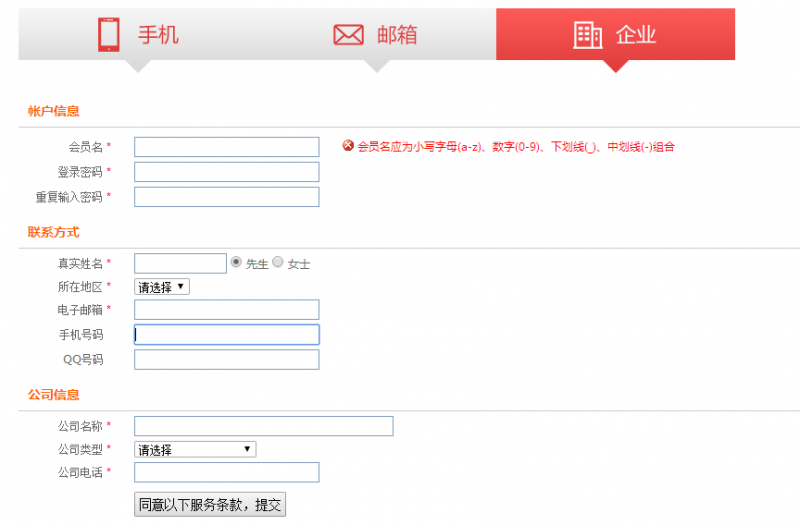Focus the 会员名 input field

tap(227, 147)
